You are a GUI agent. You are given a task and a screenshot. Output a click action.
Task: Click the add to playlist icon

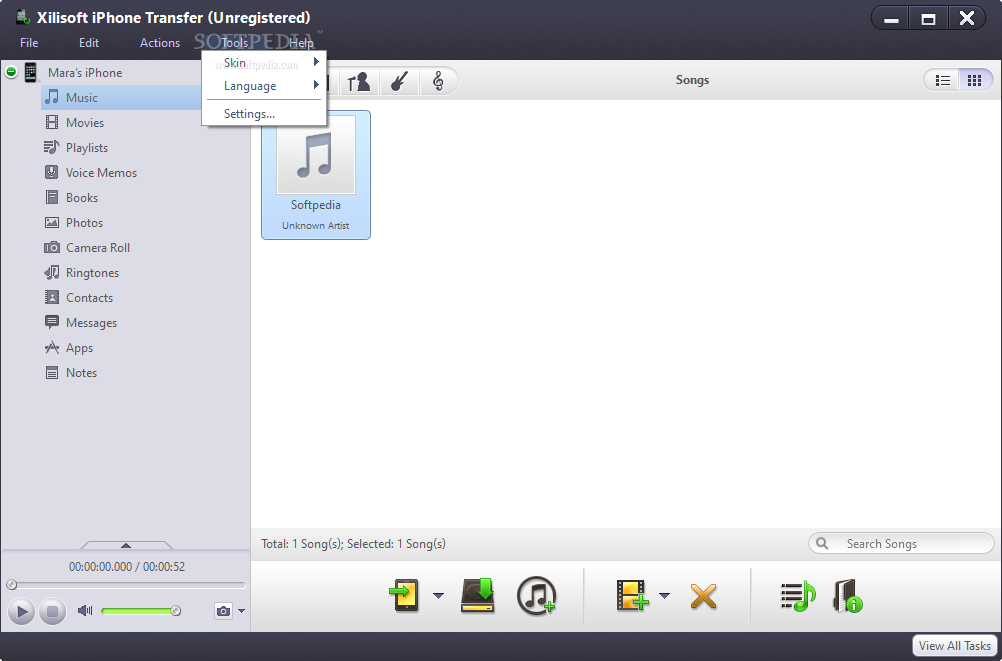coord(798,596)
